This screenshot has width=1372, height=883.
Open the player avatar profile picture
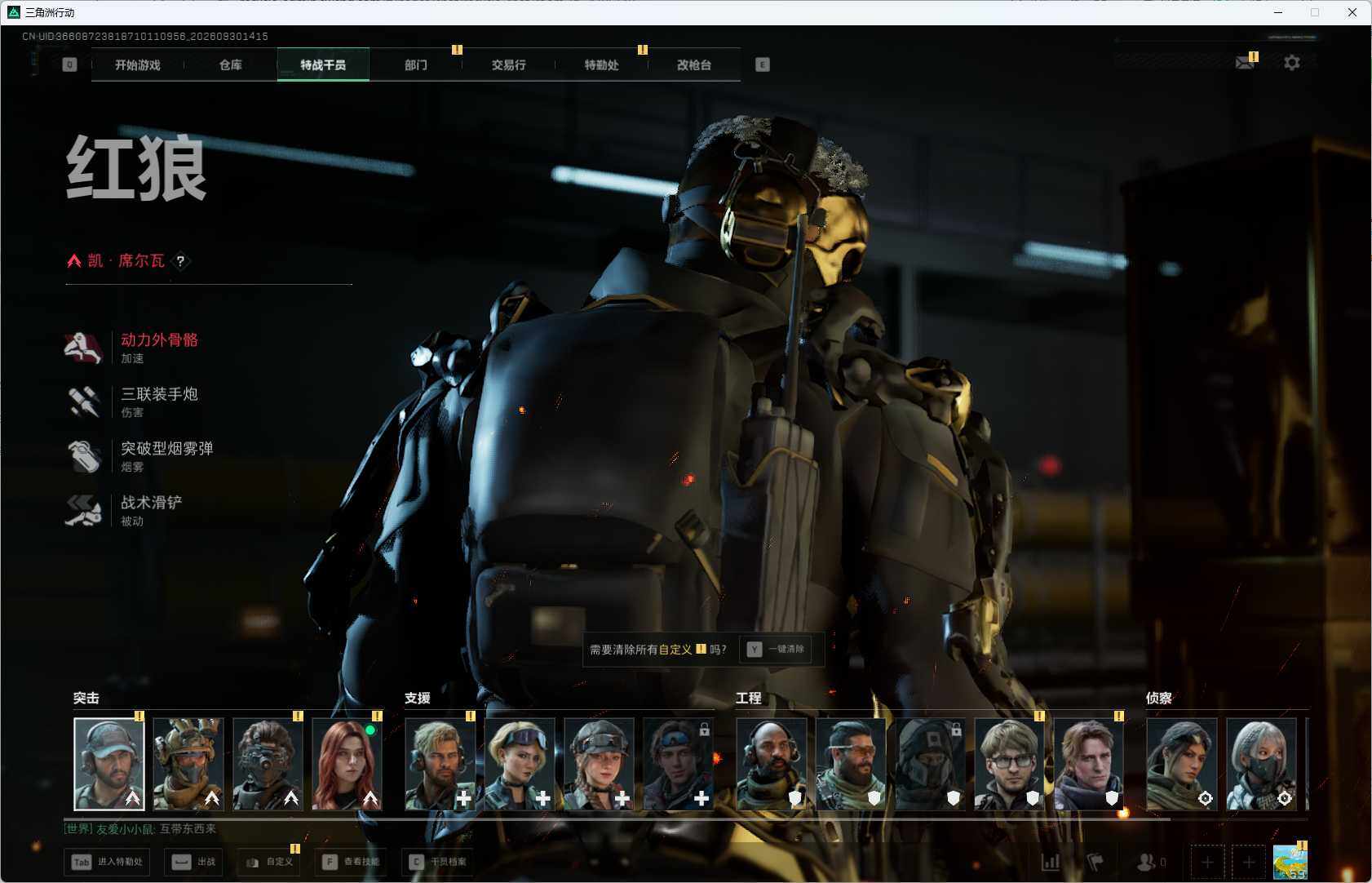1290,862
